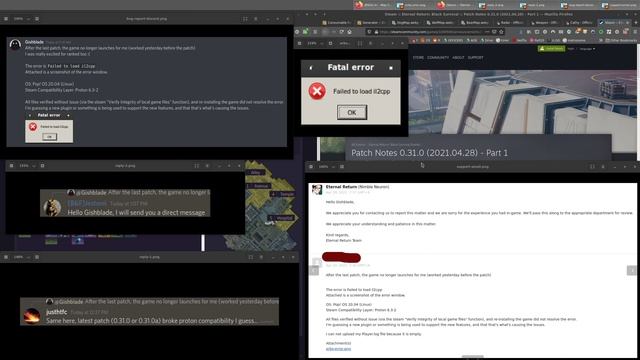The height and width of the screenshot is (360, 640).
Task: Open view options list icon in bug-report-discord viewer
Action: pos(37,19)
